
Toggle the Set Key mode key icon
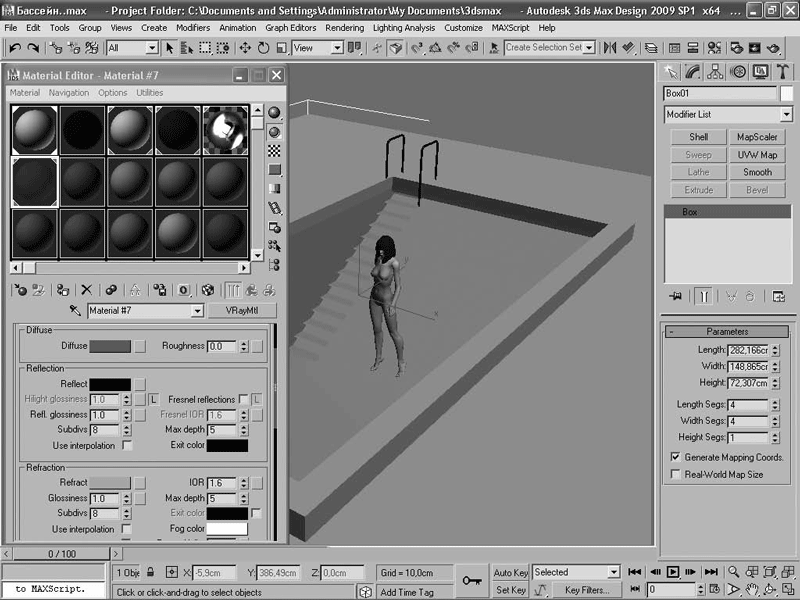click(472, 580)
